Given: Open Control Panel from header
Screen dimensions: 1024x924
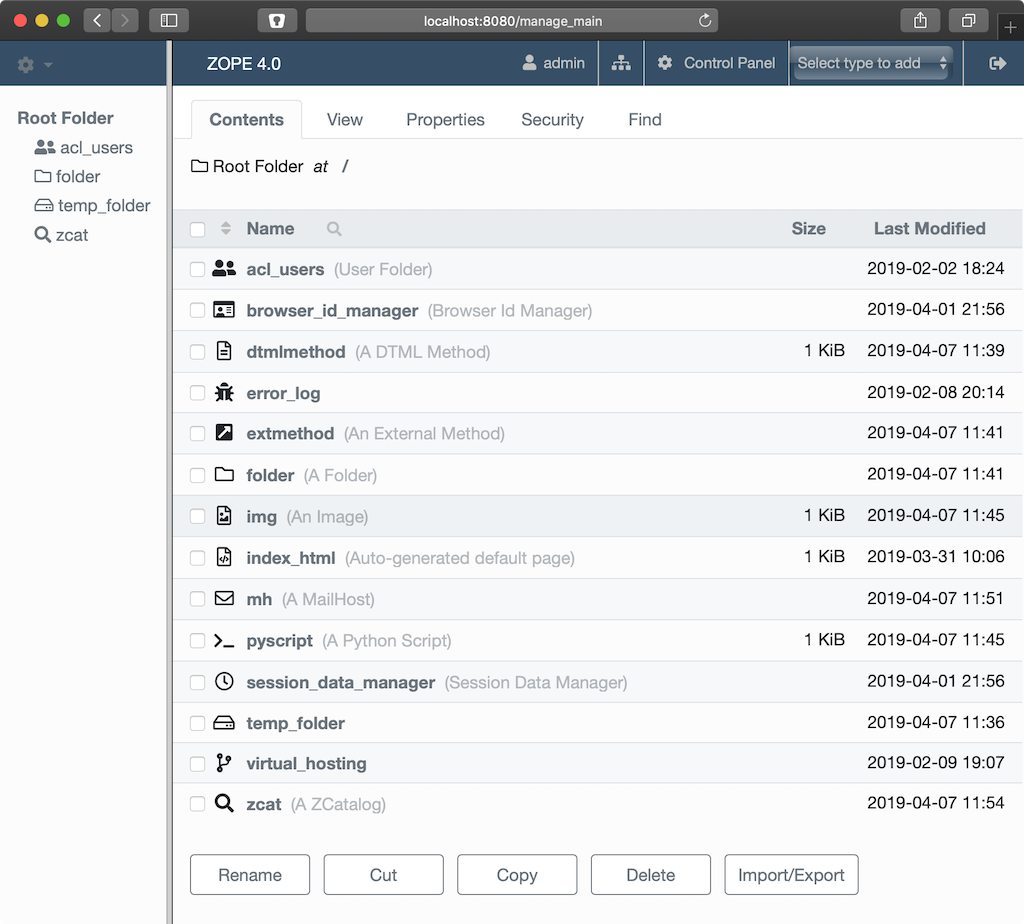Looking at the screenshot, I should point(716,63).
